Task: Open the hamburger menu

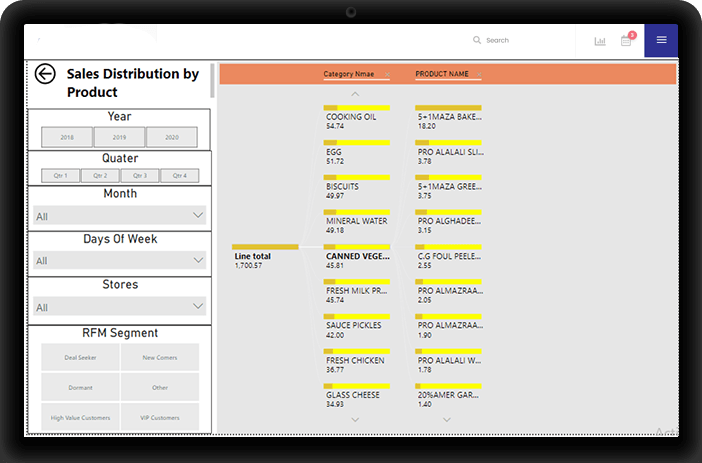Action: (661, 40)
